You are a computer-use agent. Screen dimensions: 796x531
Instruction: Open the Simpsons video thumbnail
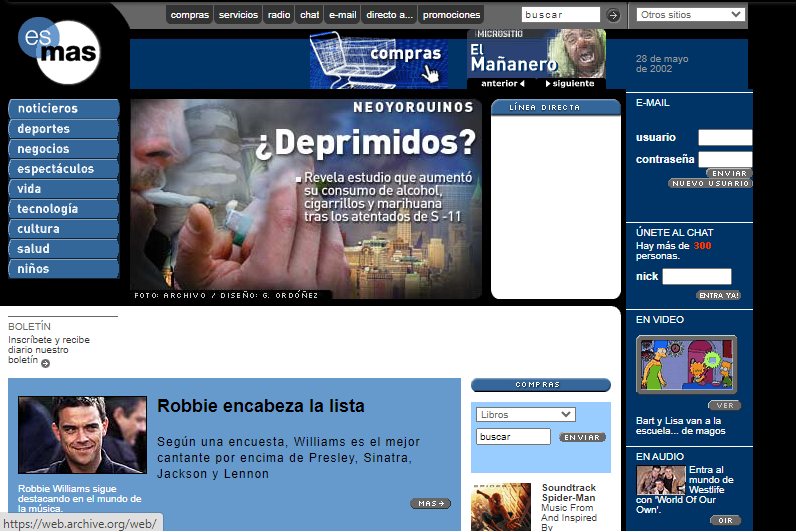[686, 364]
